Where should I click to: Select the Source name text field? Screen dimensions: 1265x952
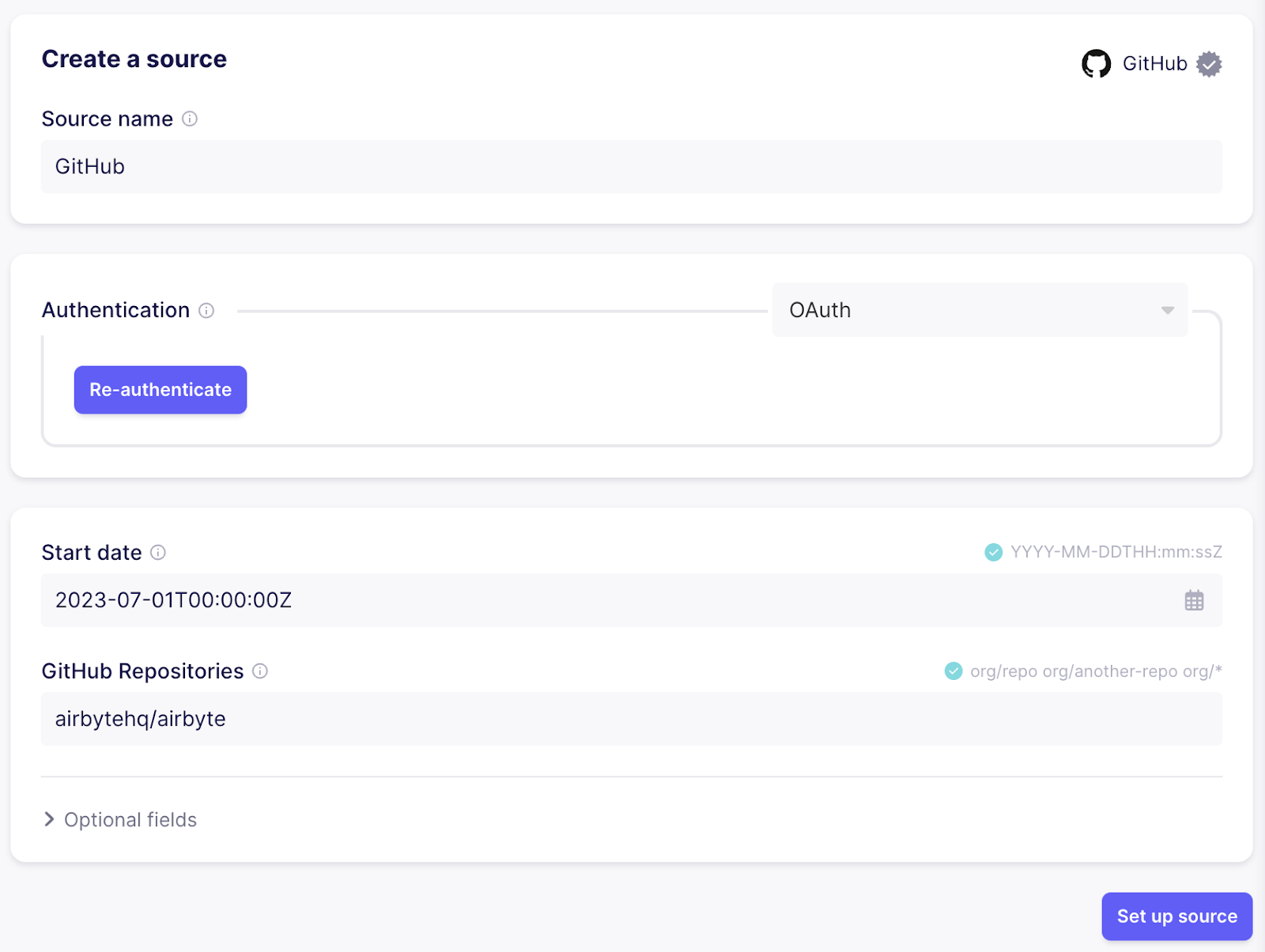pos(631,166)
